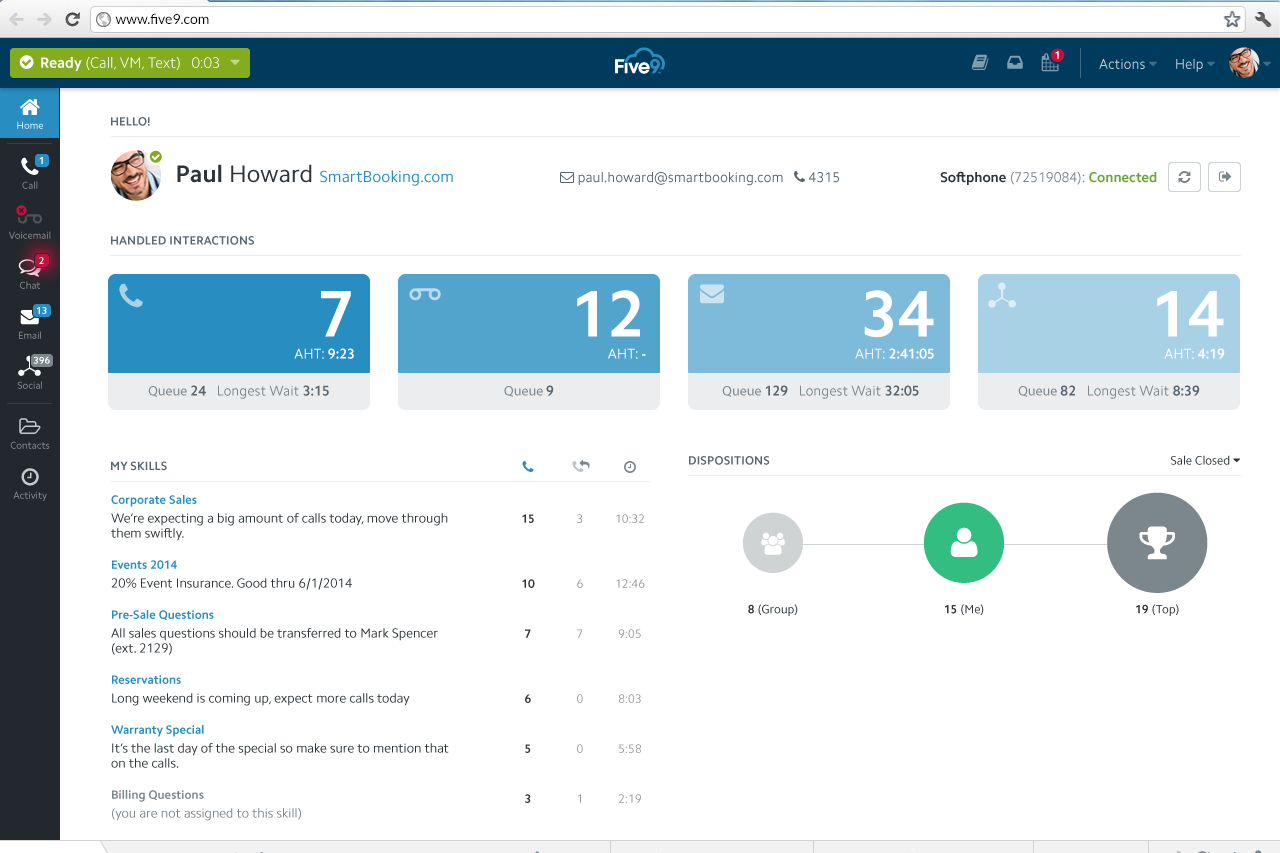The height and width of the screenshot is (853, 1280).
Task: Open the Chat panel with 2 unread messages
Action: 29,272
